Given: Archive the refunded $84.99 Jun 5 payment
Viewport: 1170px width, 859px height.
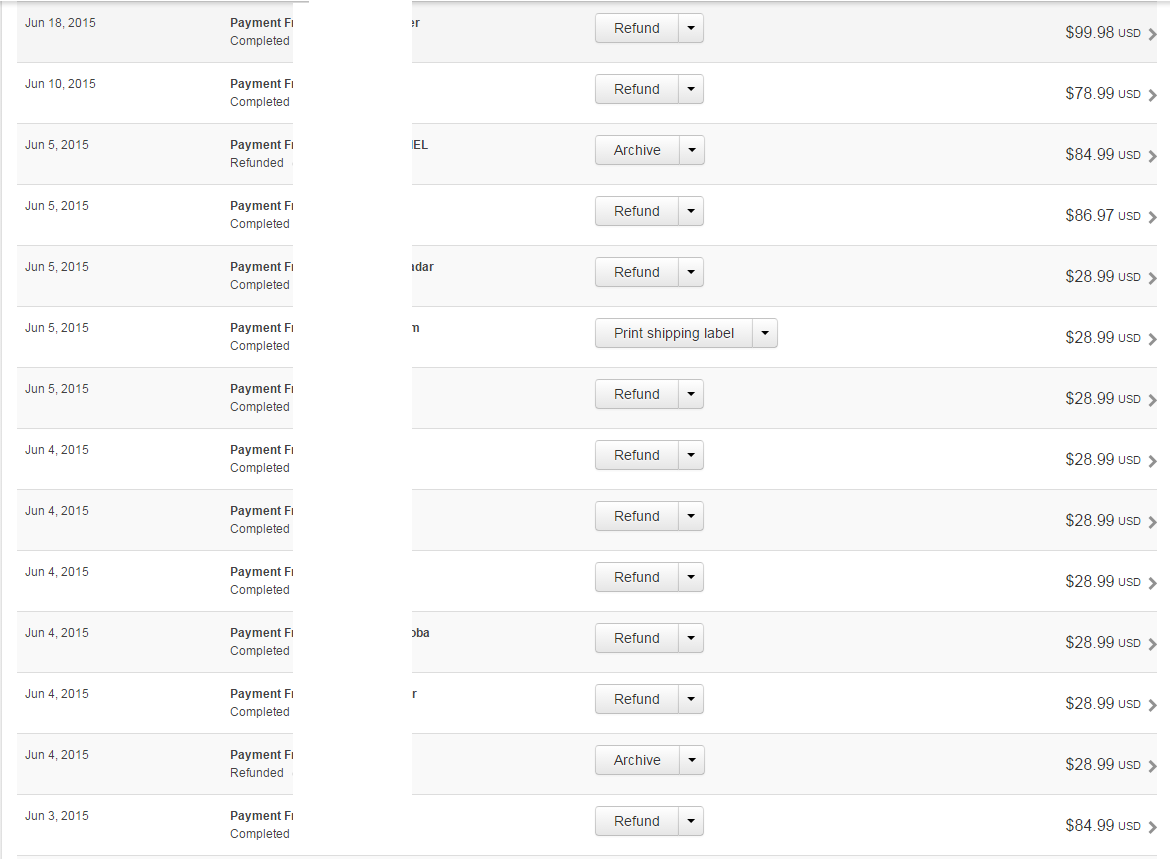Looking at the screenshot, I should coord(637,150).
